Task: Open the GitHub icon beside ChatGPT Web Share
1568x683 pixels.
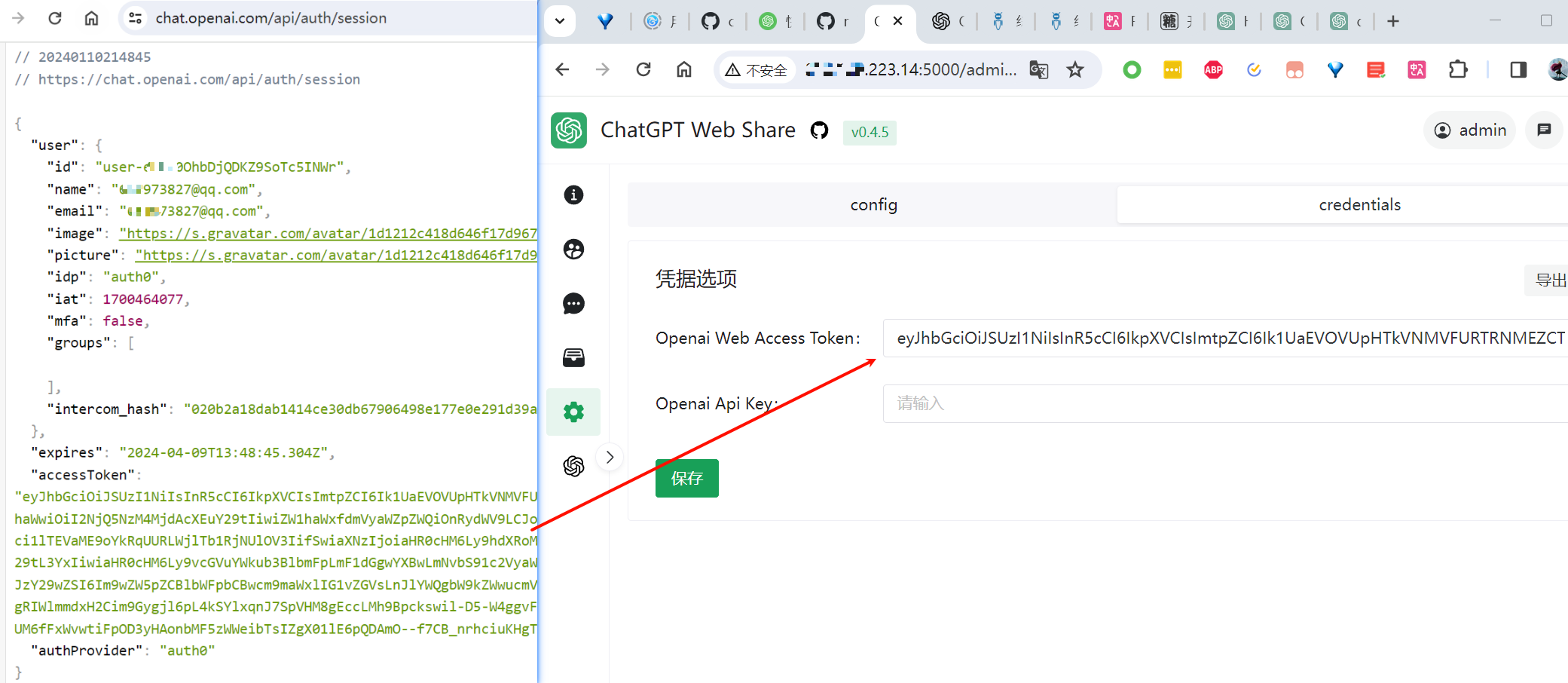Action: click(x=819, y=130)
